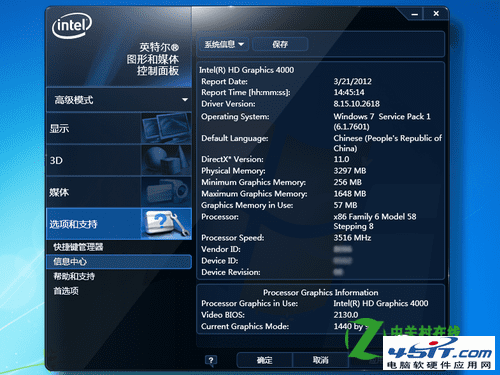Click the Intel logo
Viewport: 500px width, 375px height.
(72, 26)
